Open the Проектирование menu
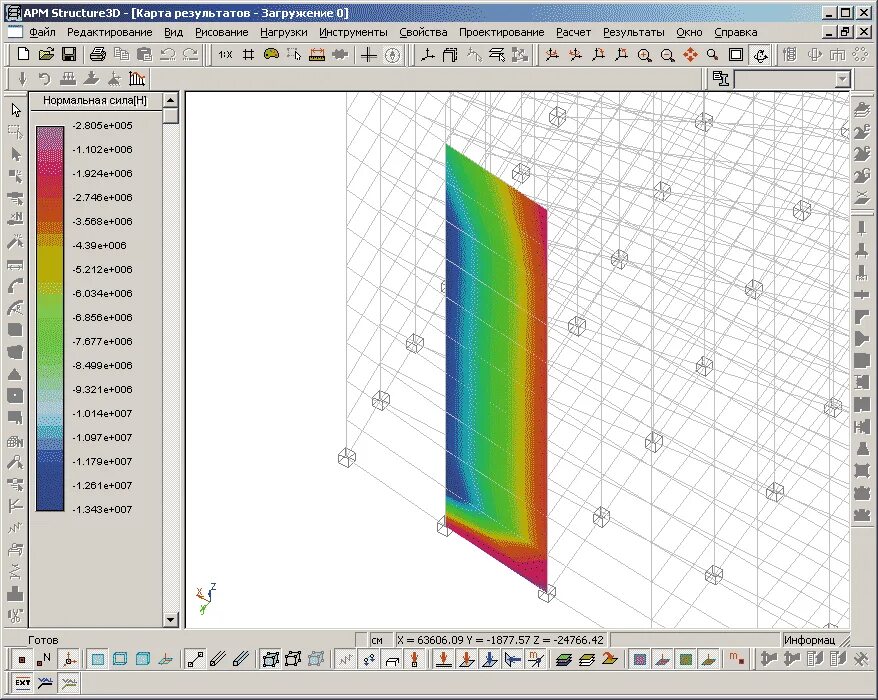The height and width of the screenshot is (700, 878). [502, 32]
